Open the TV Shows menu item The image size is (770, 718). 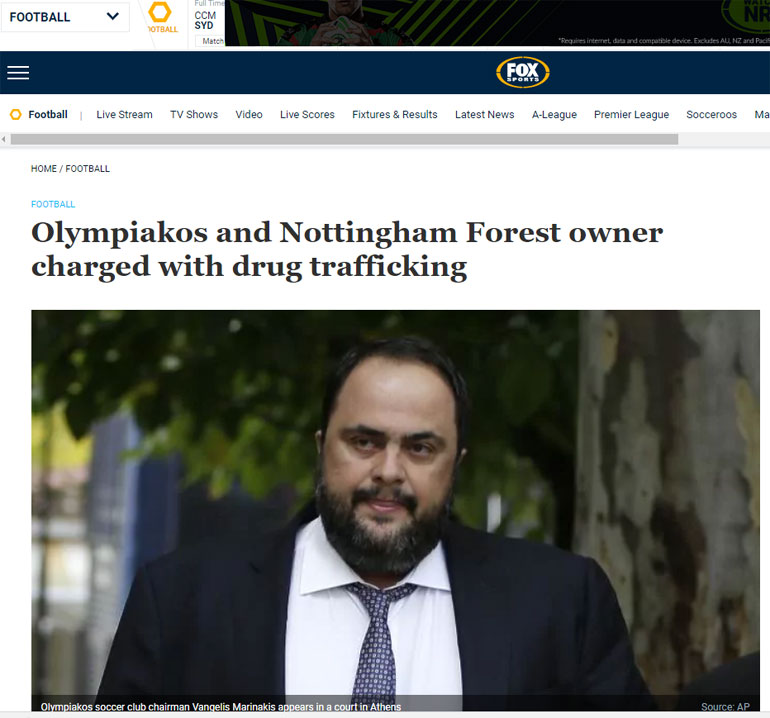[194, 114]
